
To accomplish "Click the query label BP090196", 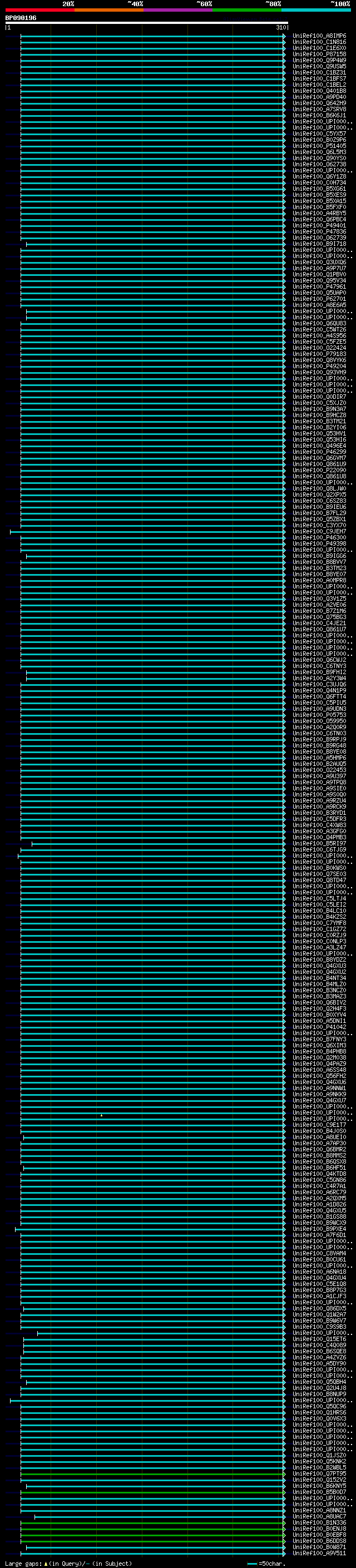I will pyautogui.click(x=21, y=18).
